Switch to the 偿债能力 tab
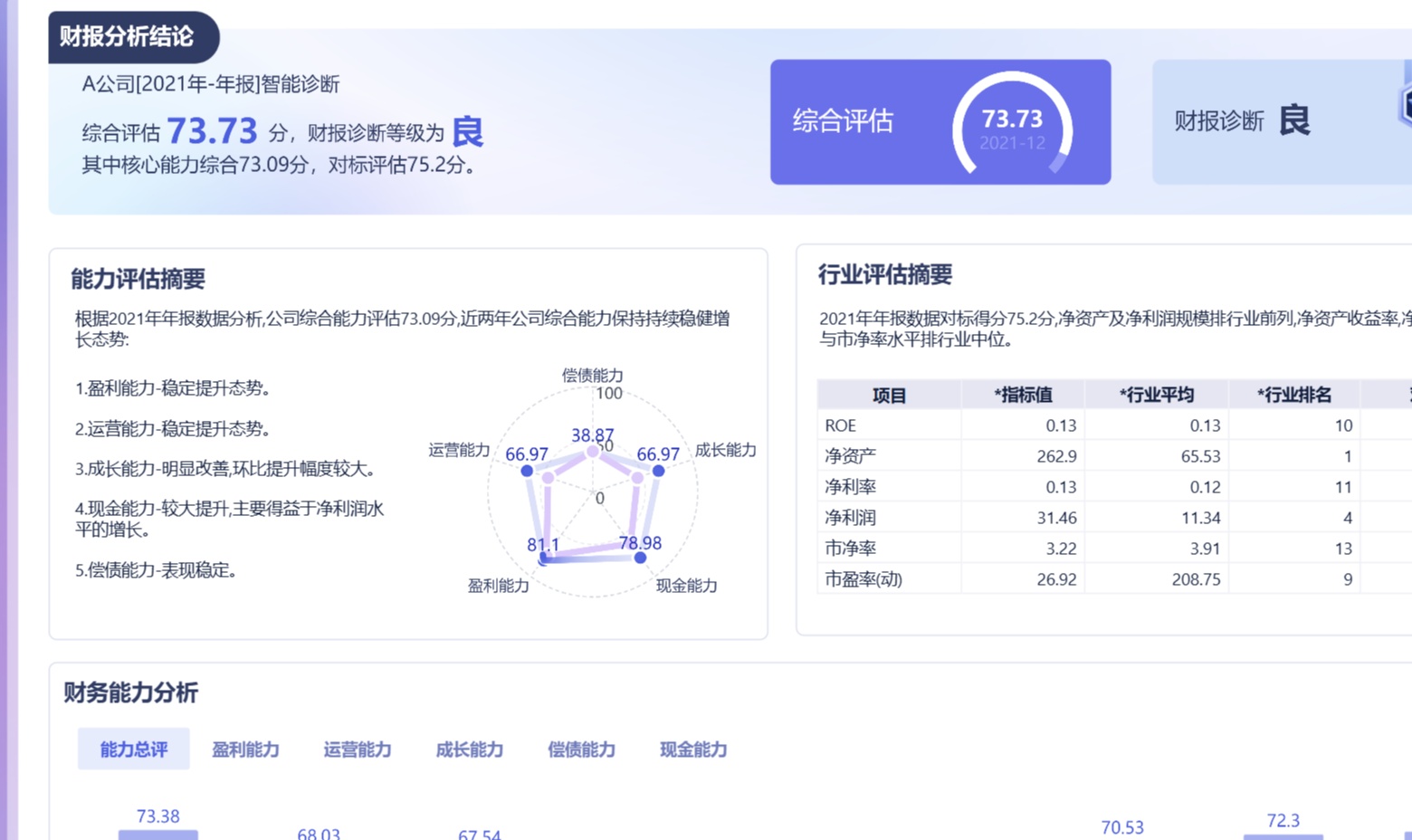This screenshot has height=840, width=1412. coord(581,749)
